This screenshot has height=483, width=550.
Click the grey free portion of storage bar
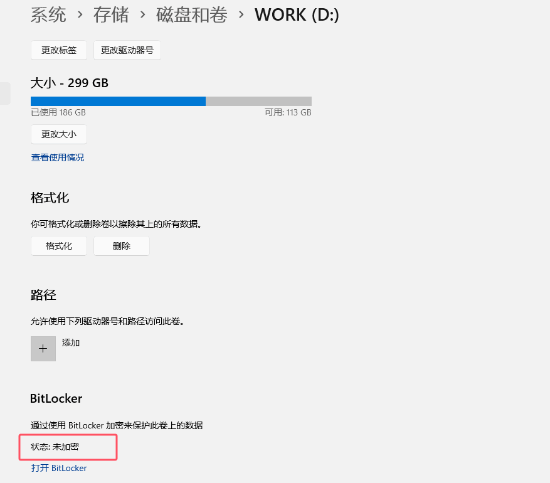point(259,101)
